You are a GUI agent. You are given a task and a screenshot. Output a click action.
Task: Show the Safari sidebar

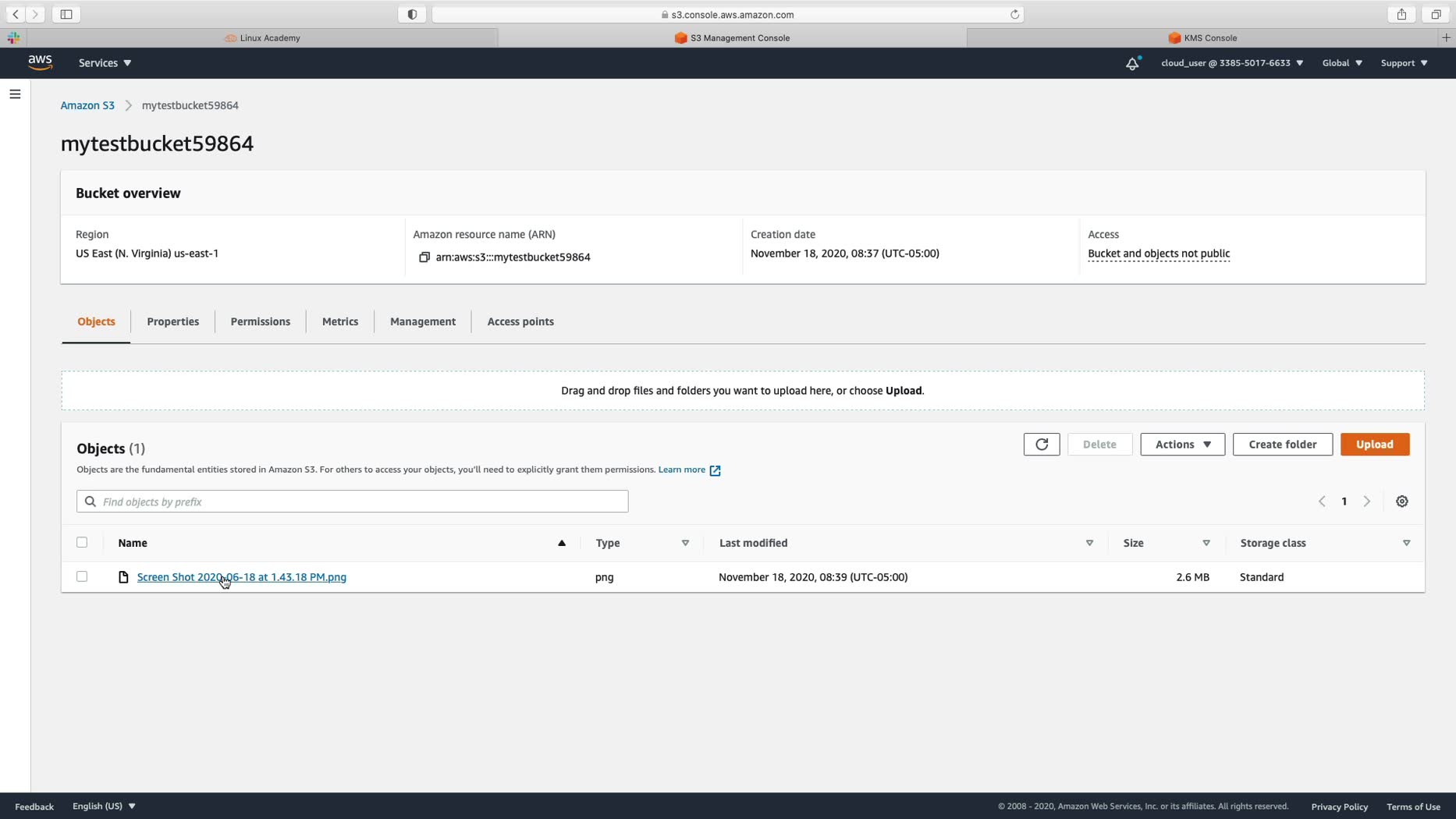(x=66, y=14)
